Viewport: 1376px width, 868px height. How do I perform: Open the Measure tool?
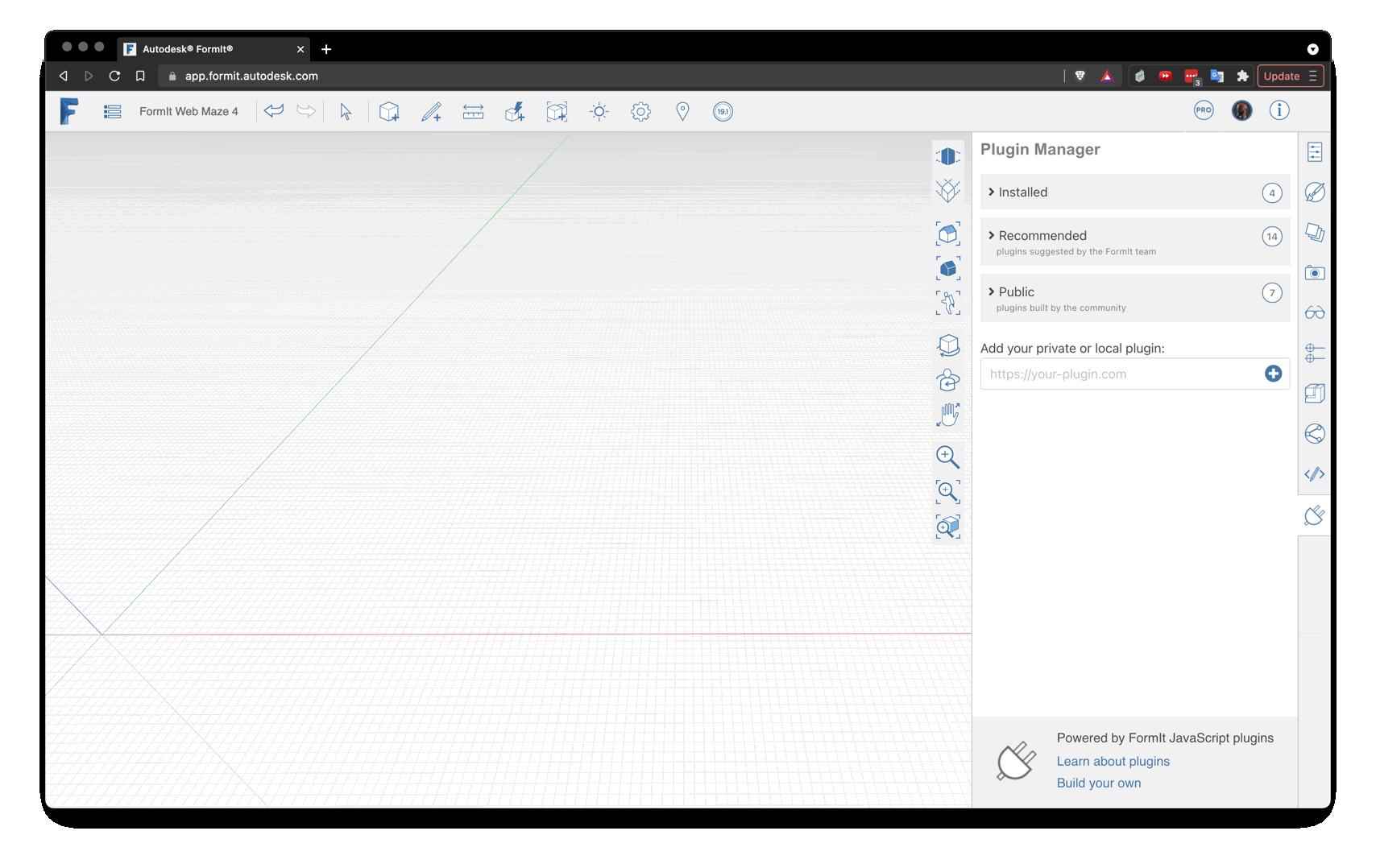[473, 112]
